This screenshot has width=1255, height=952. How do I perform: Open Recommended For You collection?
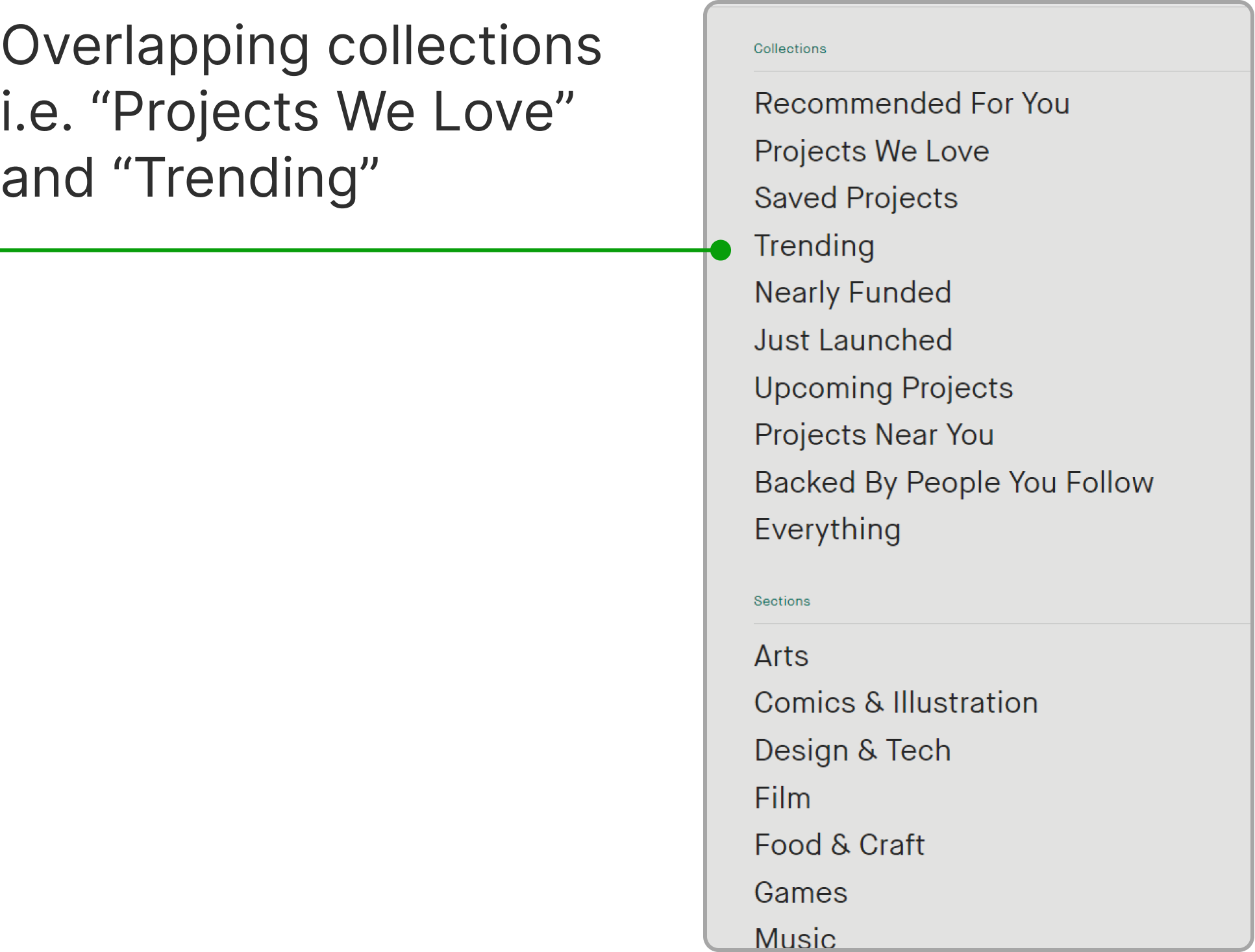(x=912, y=104)
